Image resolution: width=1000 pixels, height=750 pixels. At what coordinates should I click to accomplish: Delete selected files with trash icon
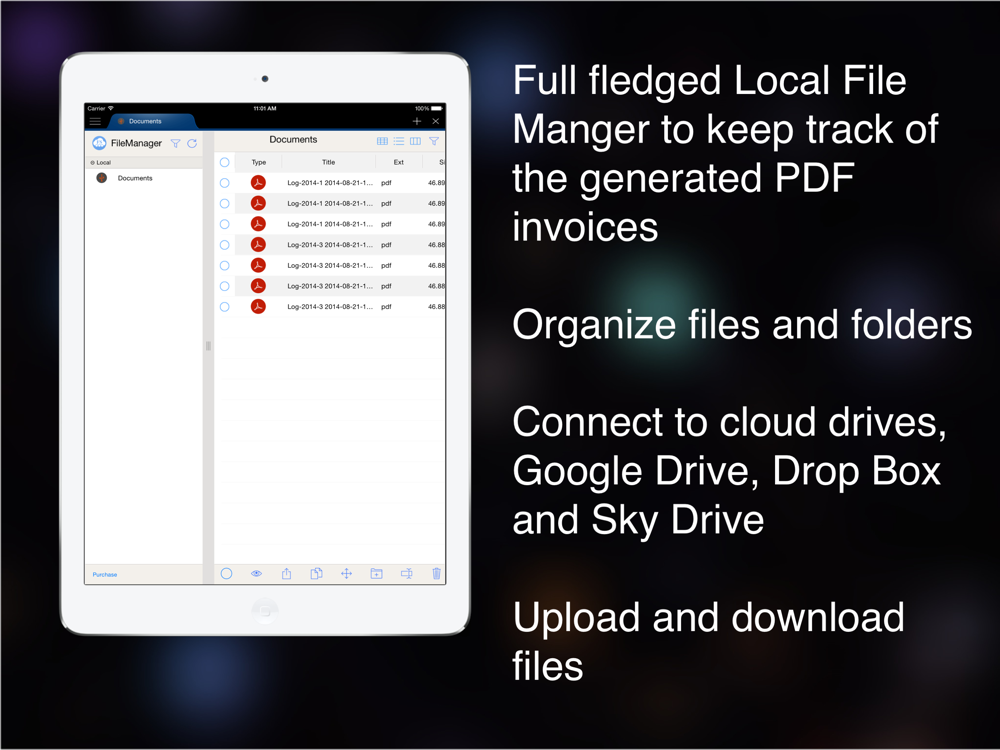click(x=436, y=573)
